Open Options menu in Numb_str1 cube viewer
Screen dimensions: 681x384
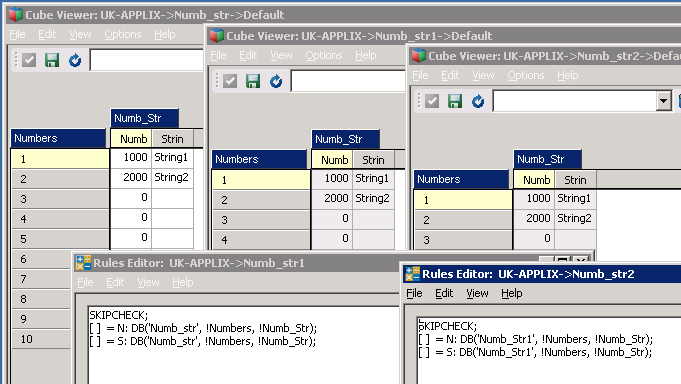324,55
